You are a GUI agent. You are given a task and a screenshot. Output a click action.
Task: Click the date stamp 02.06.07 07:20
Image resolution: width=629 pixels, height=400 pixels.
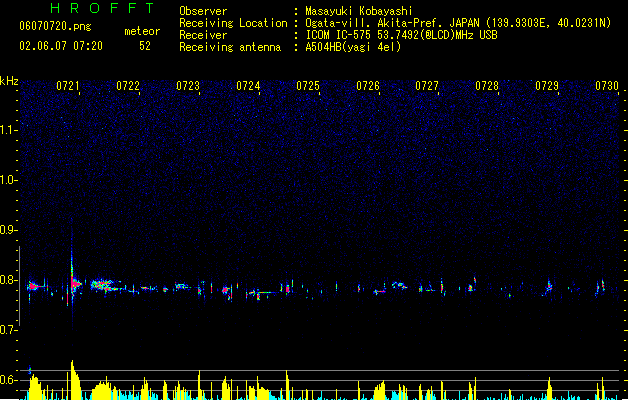click(x=61, y=46)
